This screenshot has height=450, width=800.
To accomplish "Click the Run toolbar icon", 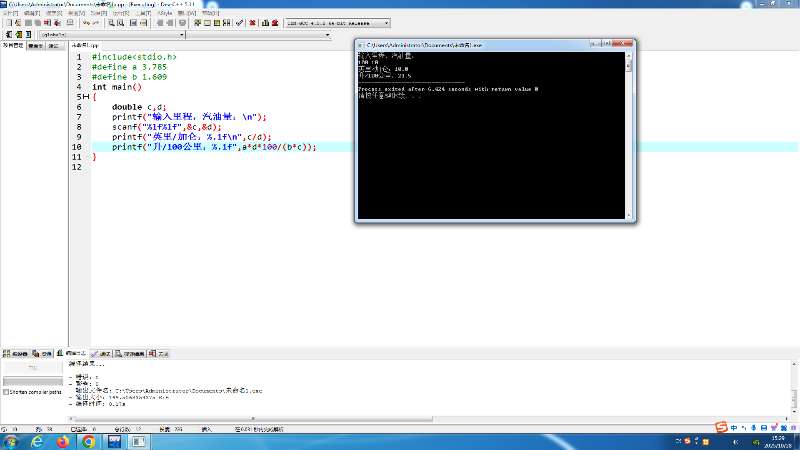I will click(x=207, y=23).
